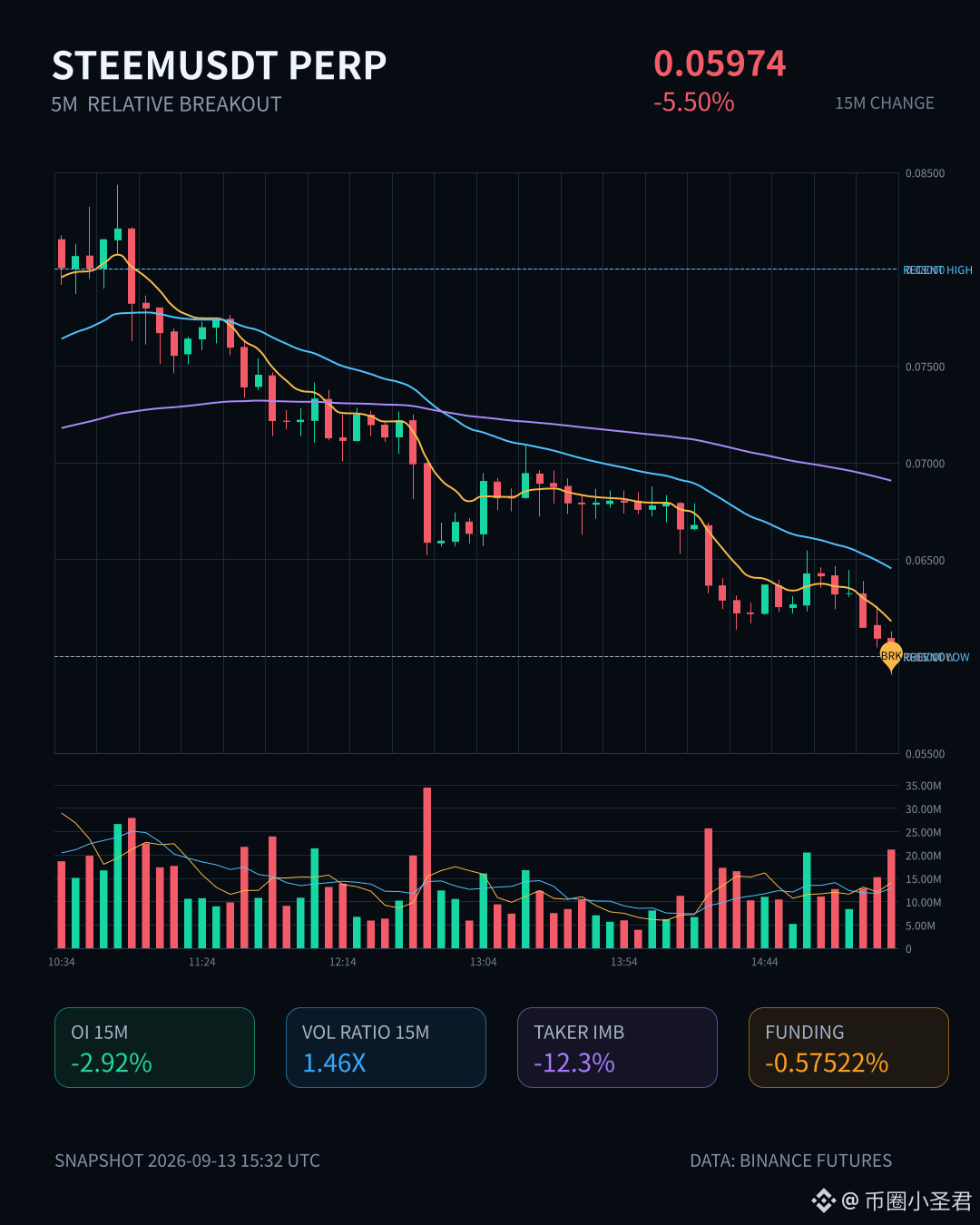Screen dimensions: 980x1225
Task: Open the FUNDING rate card
Action: click(848, 1047)
